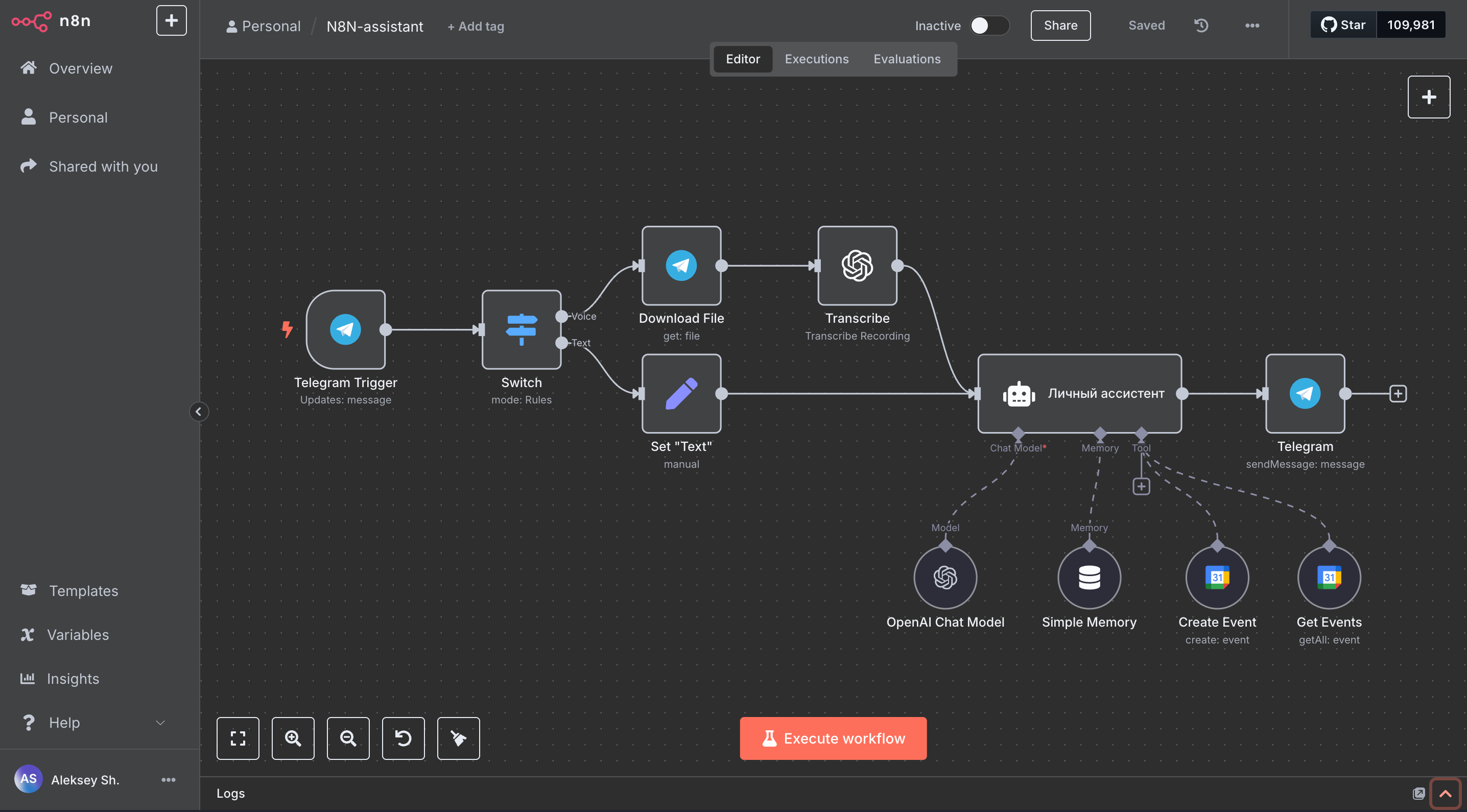Click the Add tag link
Image resolution: width=1467 pixels, height=812 pixels.
(x=476, y=26)
